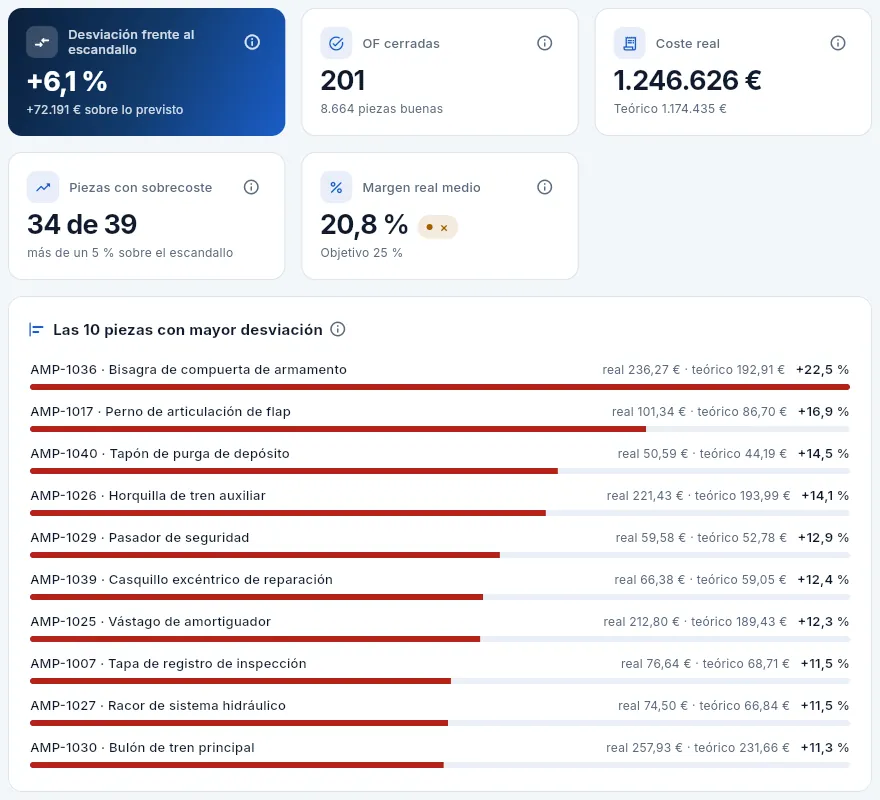
Task: Select AMP-1026 · Horquilla de tren auxiliar
Action: click(x=148, y=496)
